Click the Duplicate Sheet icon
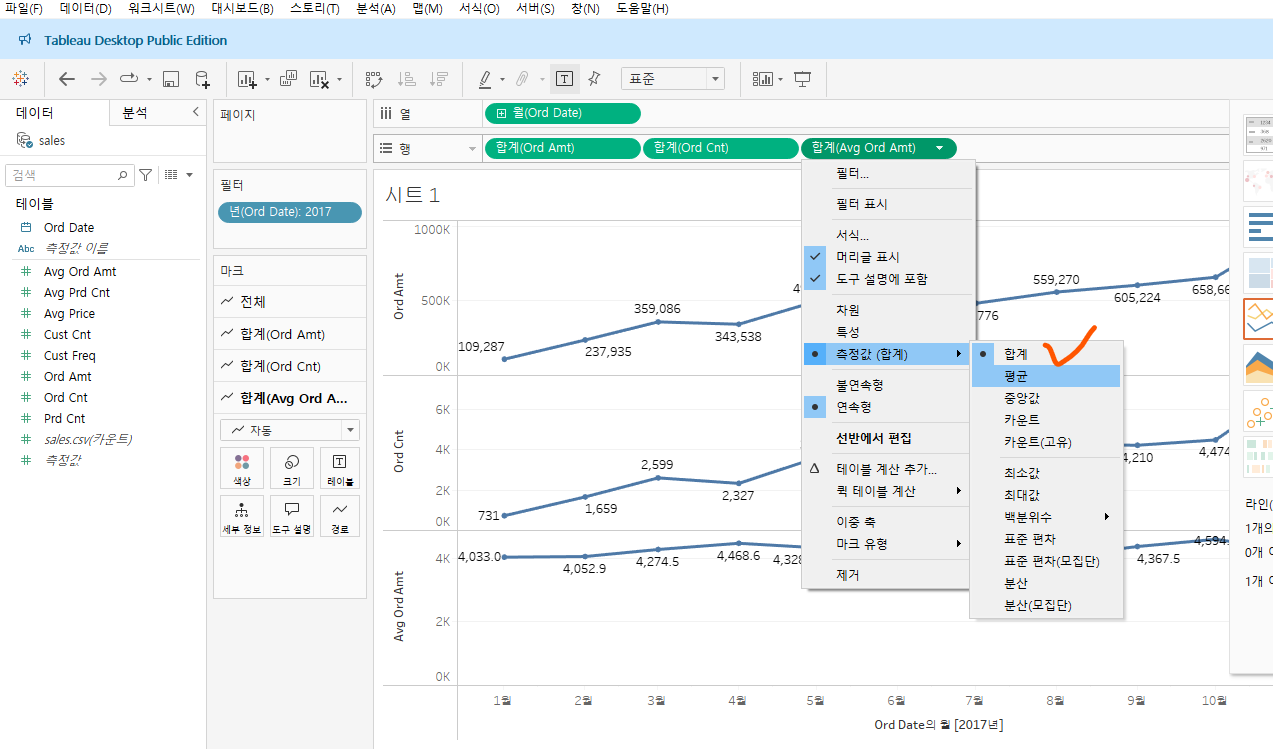The image size is (1273, 749). tap(288, 78)
